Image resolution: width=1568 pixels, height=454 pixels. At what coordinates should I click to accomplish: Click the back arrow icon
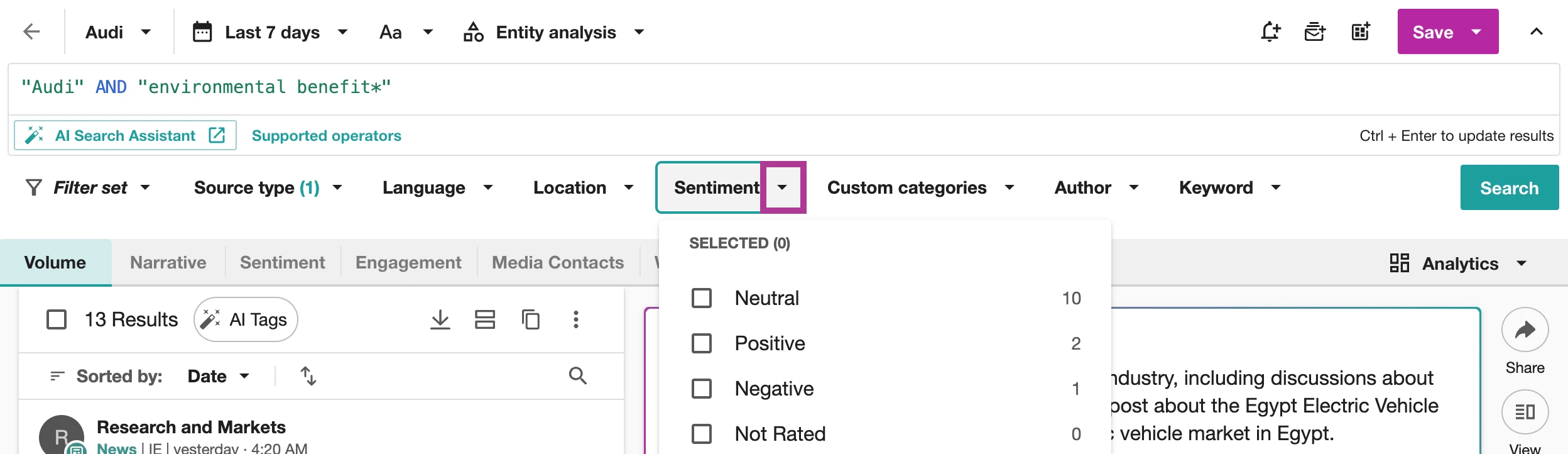31,31
